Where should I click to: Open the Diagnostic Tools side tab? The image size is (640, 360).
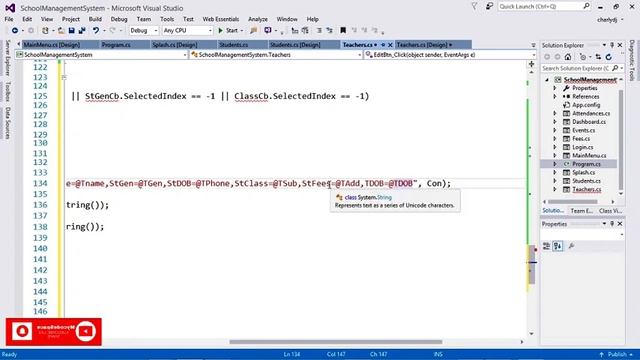coord(632,60)
